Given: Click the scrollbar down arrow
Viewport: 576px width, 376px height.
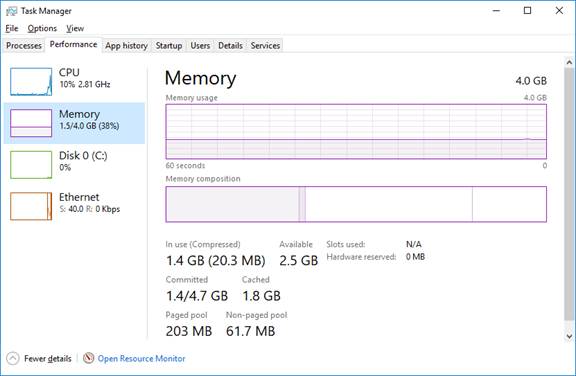Looking at the screenshot, I should [x=569, y=336].
